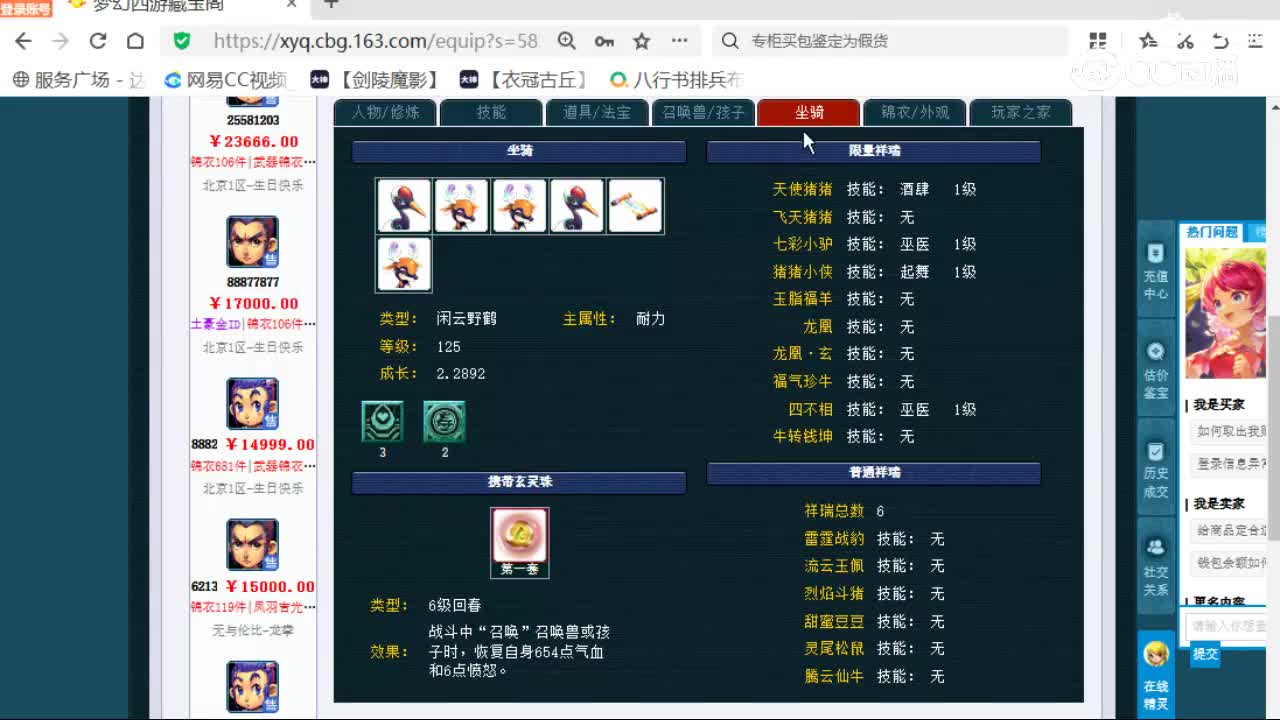Click the page reload icon
The width and height of the screenshot is (1280, 720).
(x=96, y=40)
